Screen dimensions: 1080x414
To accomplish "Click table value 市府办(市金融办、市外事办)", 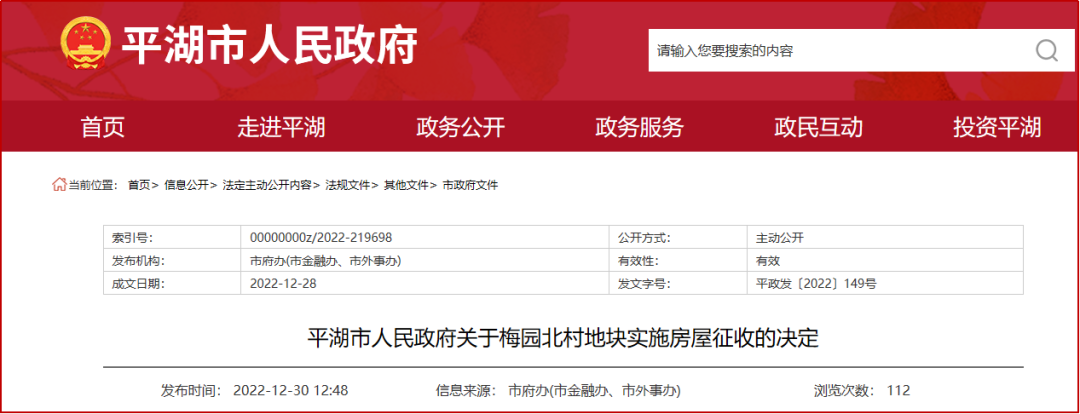I will (x=325, y=260).
